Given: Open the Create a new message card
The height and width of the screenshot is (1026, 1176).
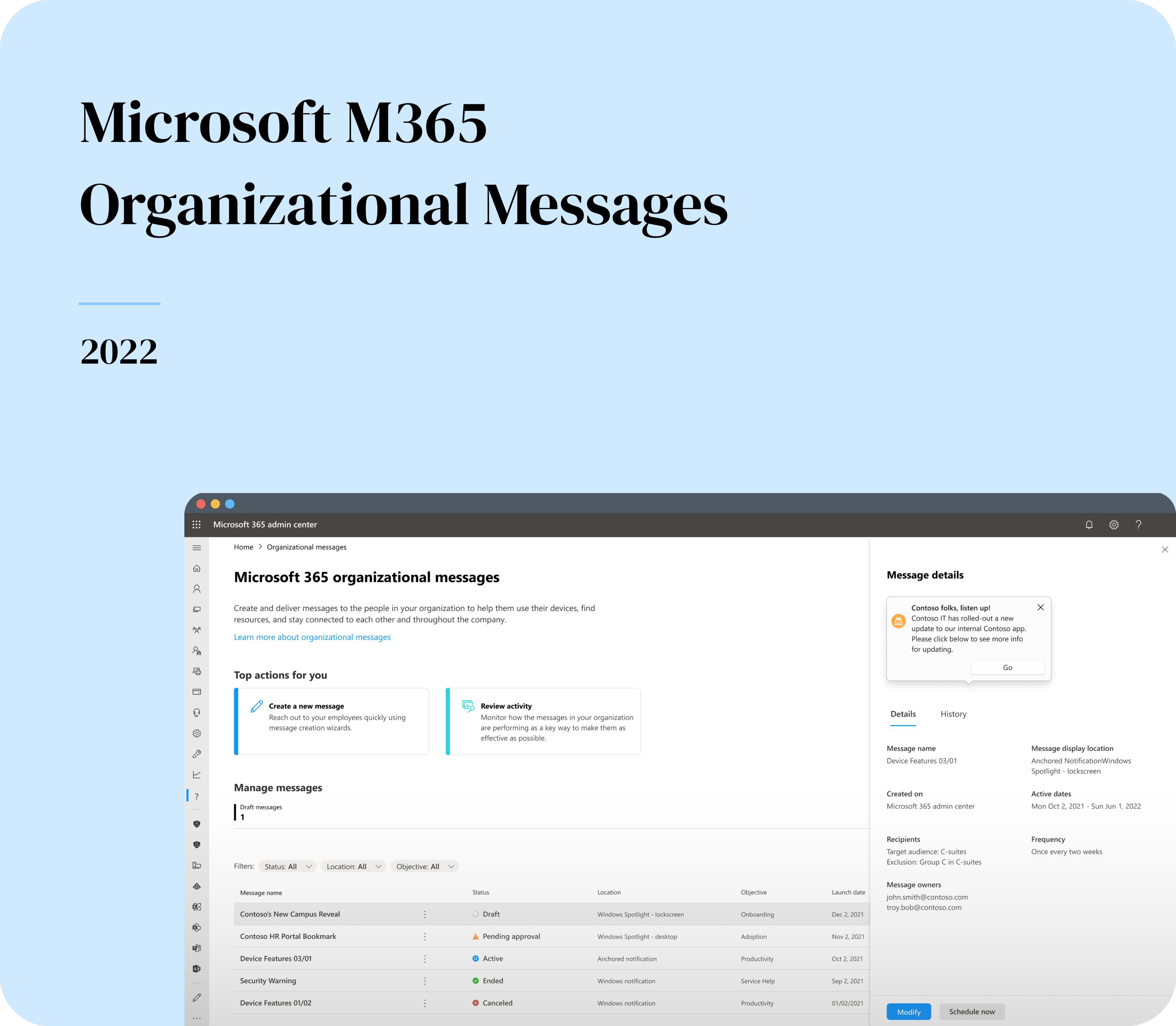Looking at the screenshot, I should [x=331, y=722].
